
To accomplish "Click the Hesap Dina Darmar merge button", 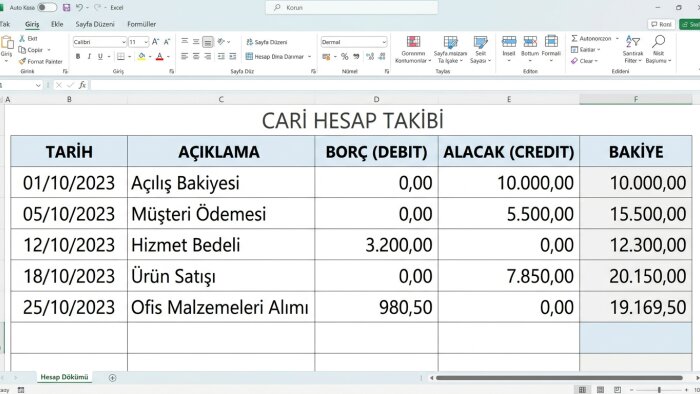I will [278, 57].
